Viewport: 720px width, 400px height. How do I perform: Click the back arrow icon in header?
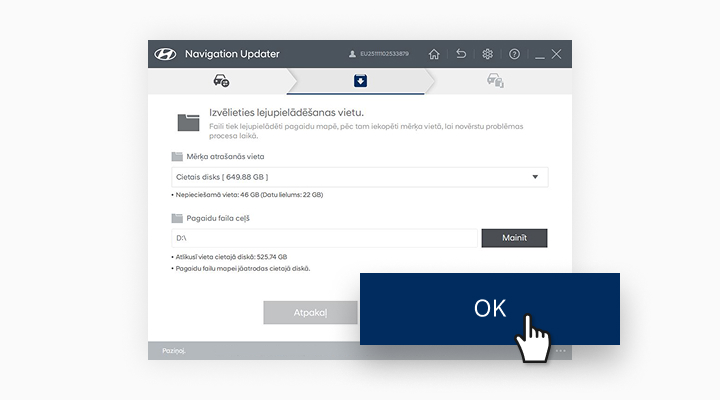[x=461, y=54]
